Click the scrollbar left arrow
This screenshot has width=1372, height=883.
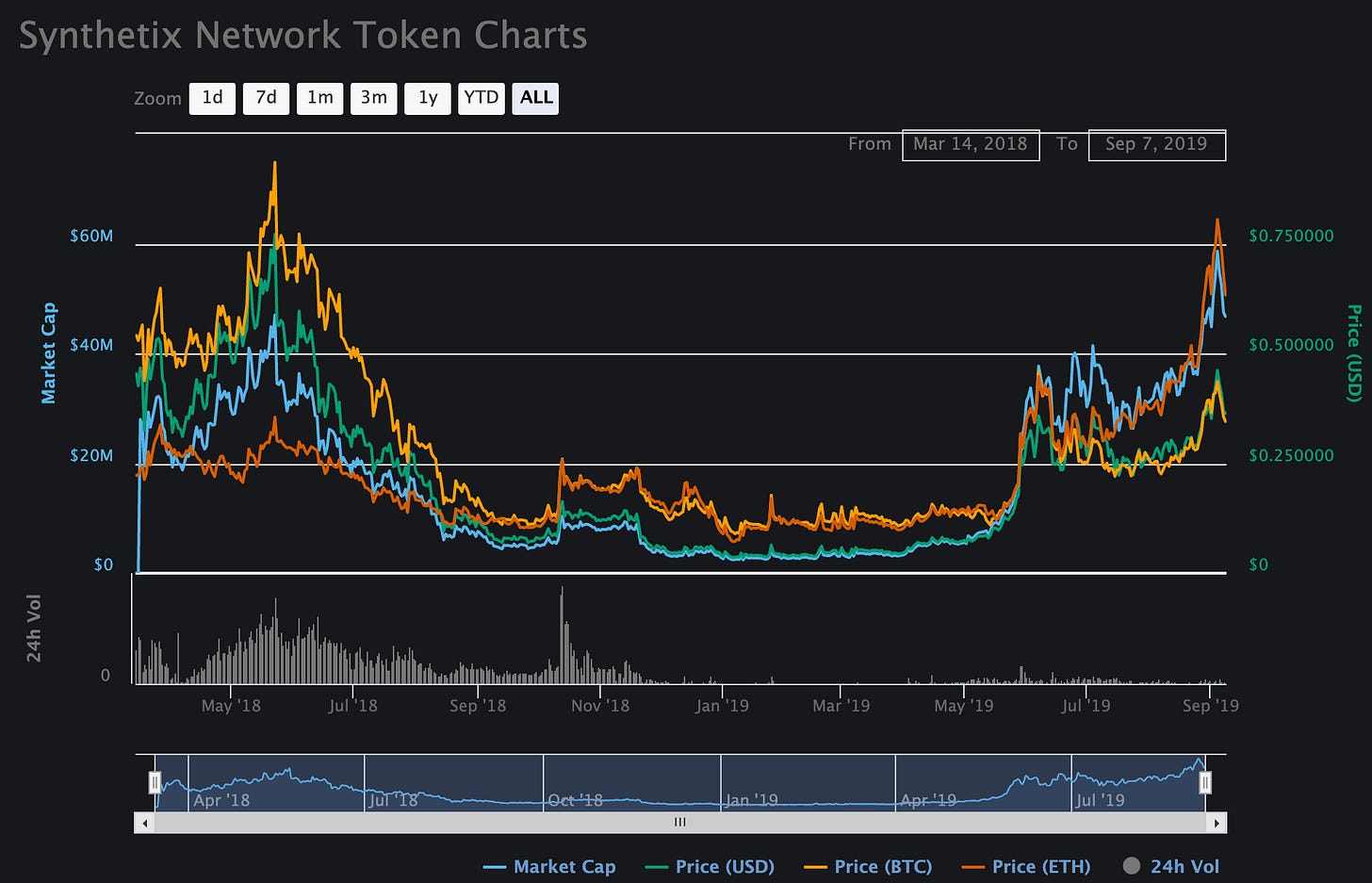pyautogui.click(x=145, y=823)
